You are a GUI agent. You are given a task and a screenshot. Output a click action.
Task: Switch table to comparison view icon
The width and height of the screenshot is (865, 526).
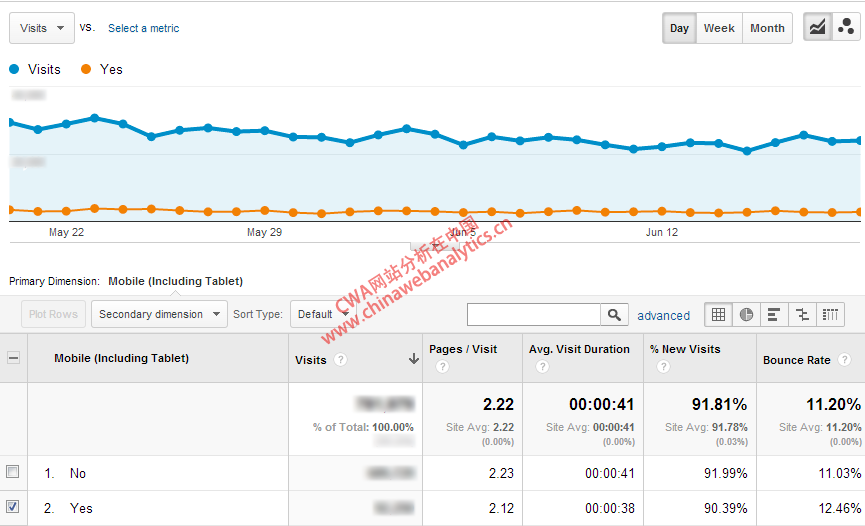[802, 314]
